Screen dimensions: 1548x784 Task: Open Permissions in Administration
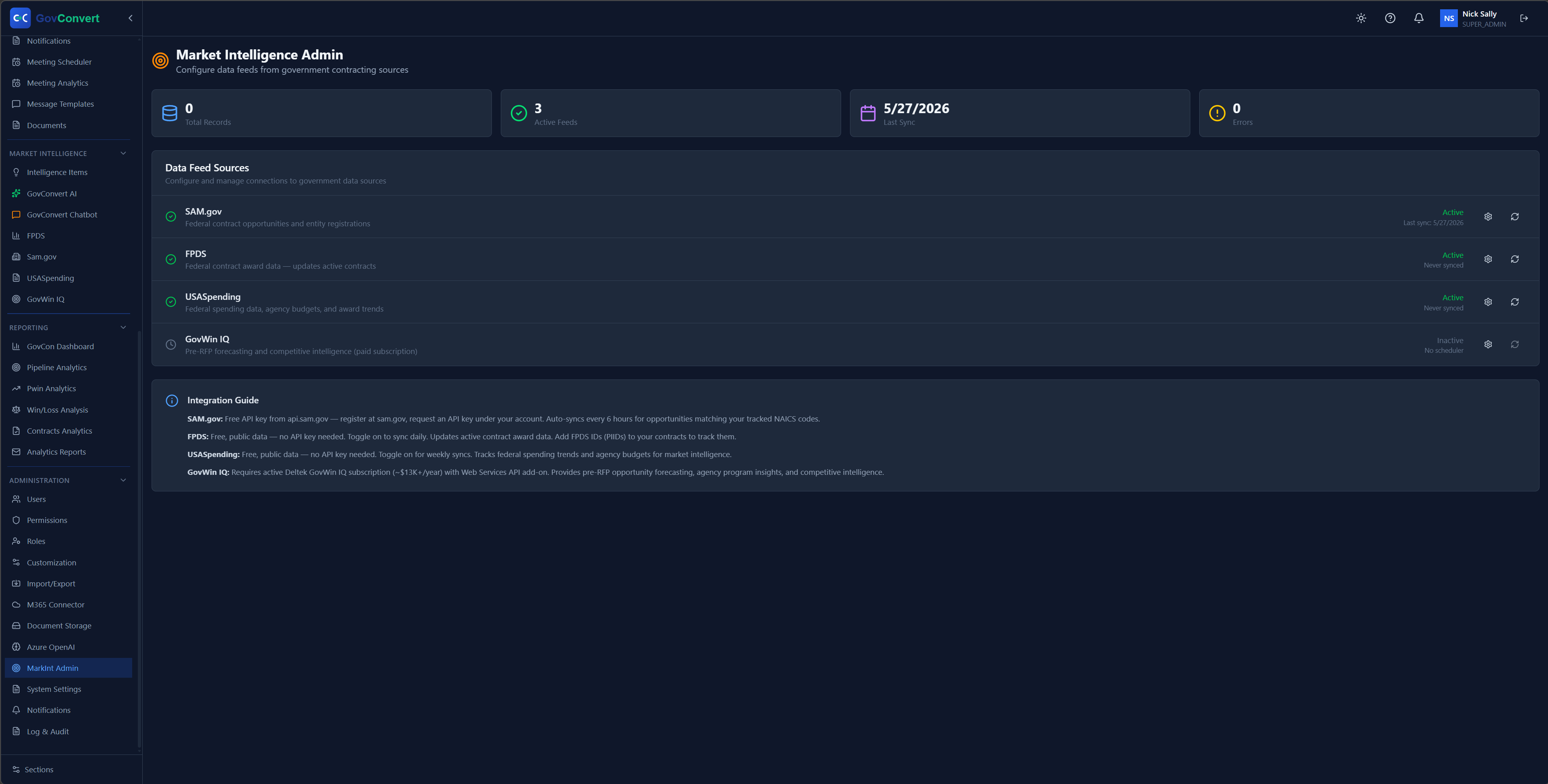[x=68, y=520]
